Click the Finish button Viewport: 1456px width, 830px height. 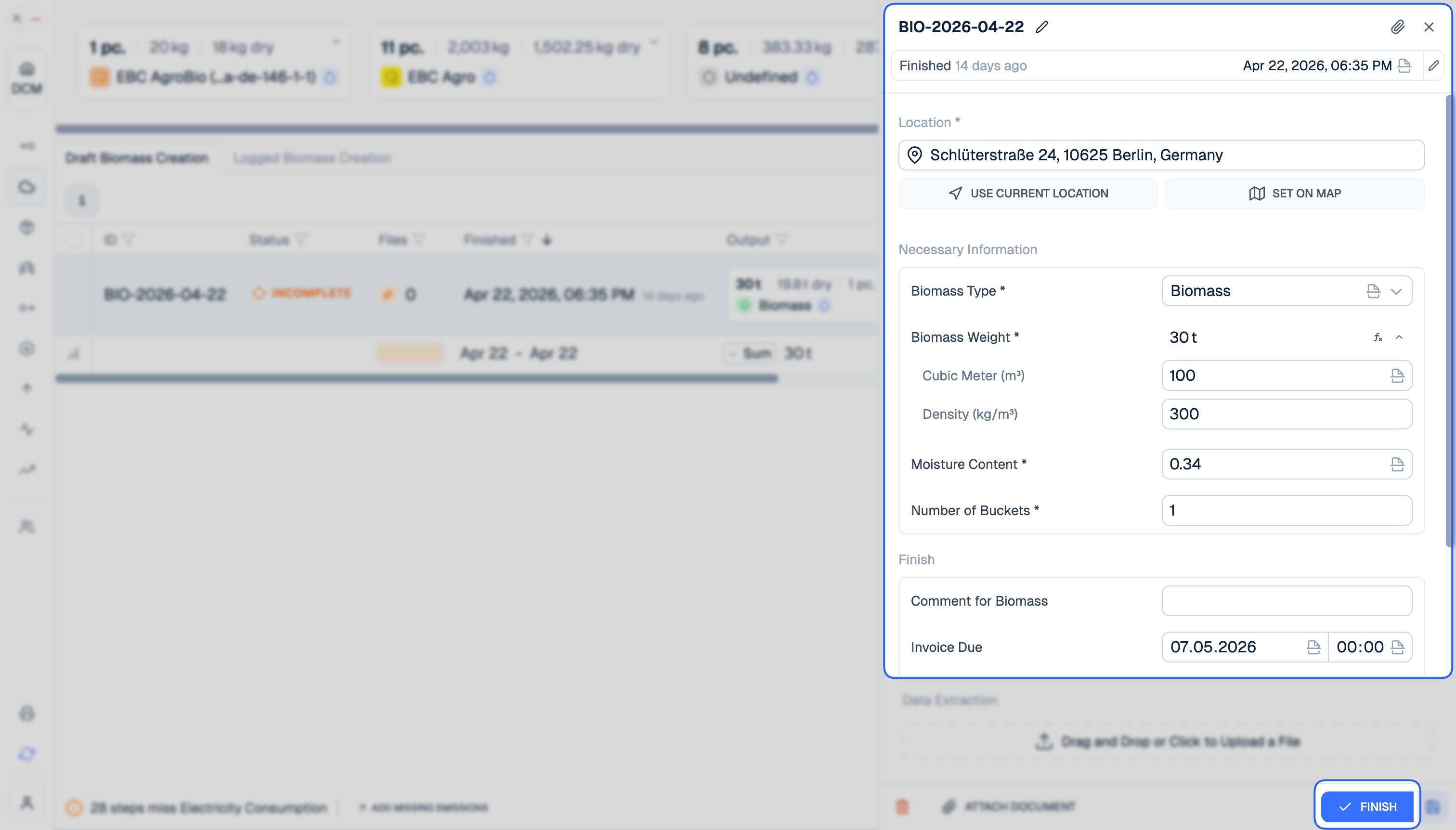[1367, 806]
